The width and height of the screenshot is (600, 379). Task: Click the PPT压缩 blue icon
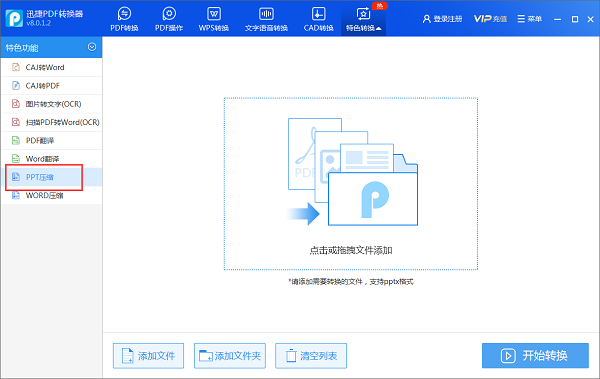click(16, 177)
